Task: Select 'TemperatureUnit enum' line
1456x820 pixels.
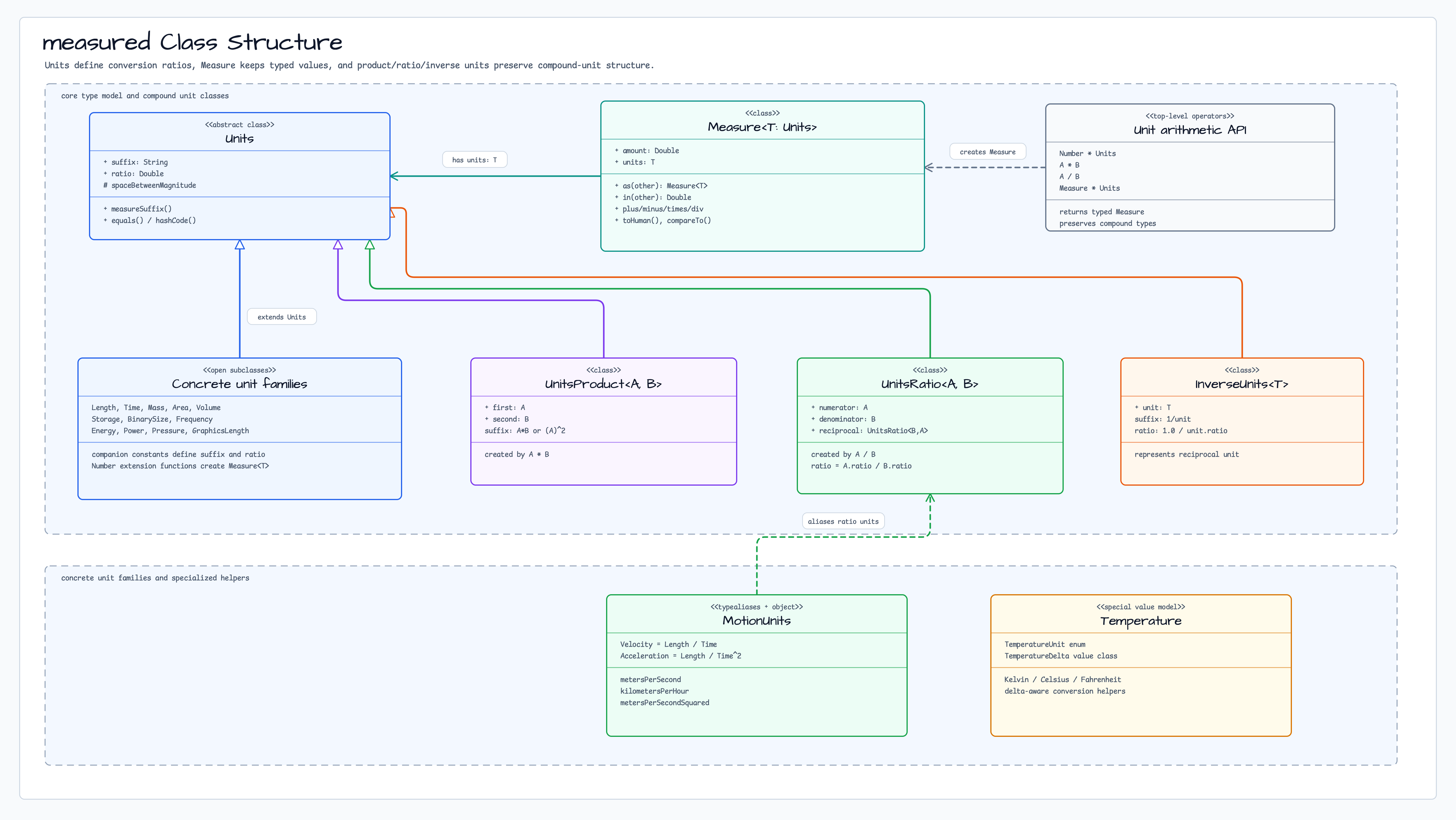Action: (1045, 644)
